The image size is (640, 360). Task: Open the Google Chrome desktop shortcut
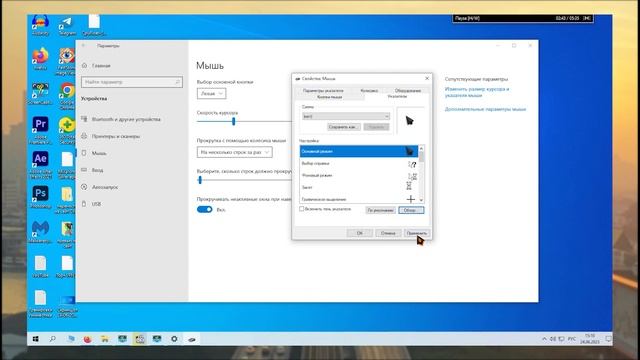67,95
